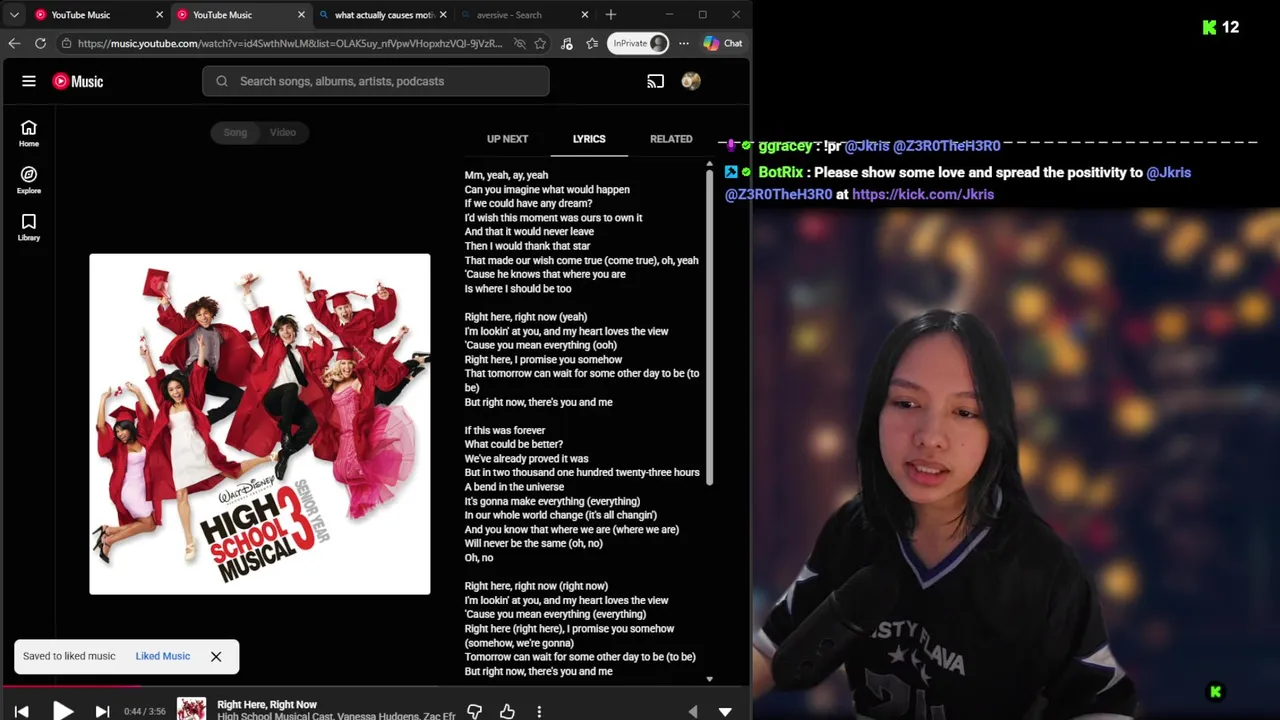Viewport: 1280px width, 720px height.
Task: Click the tracking prevention eye icon
Action: [x=519, y=44]
